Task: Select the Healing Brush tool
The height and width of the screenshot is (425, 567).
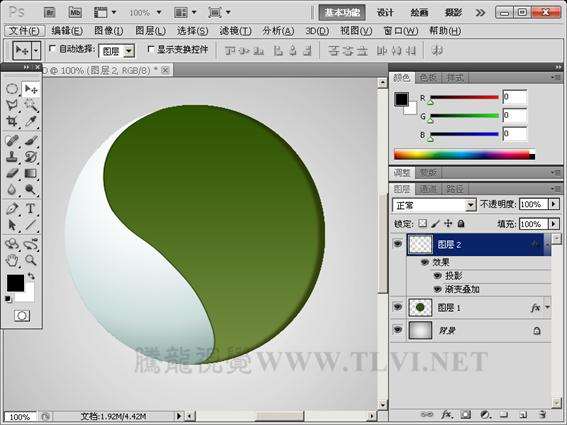Action: [x=12, y=140]
